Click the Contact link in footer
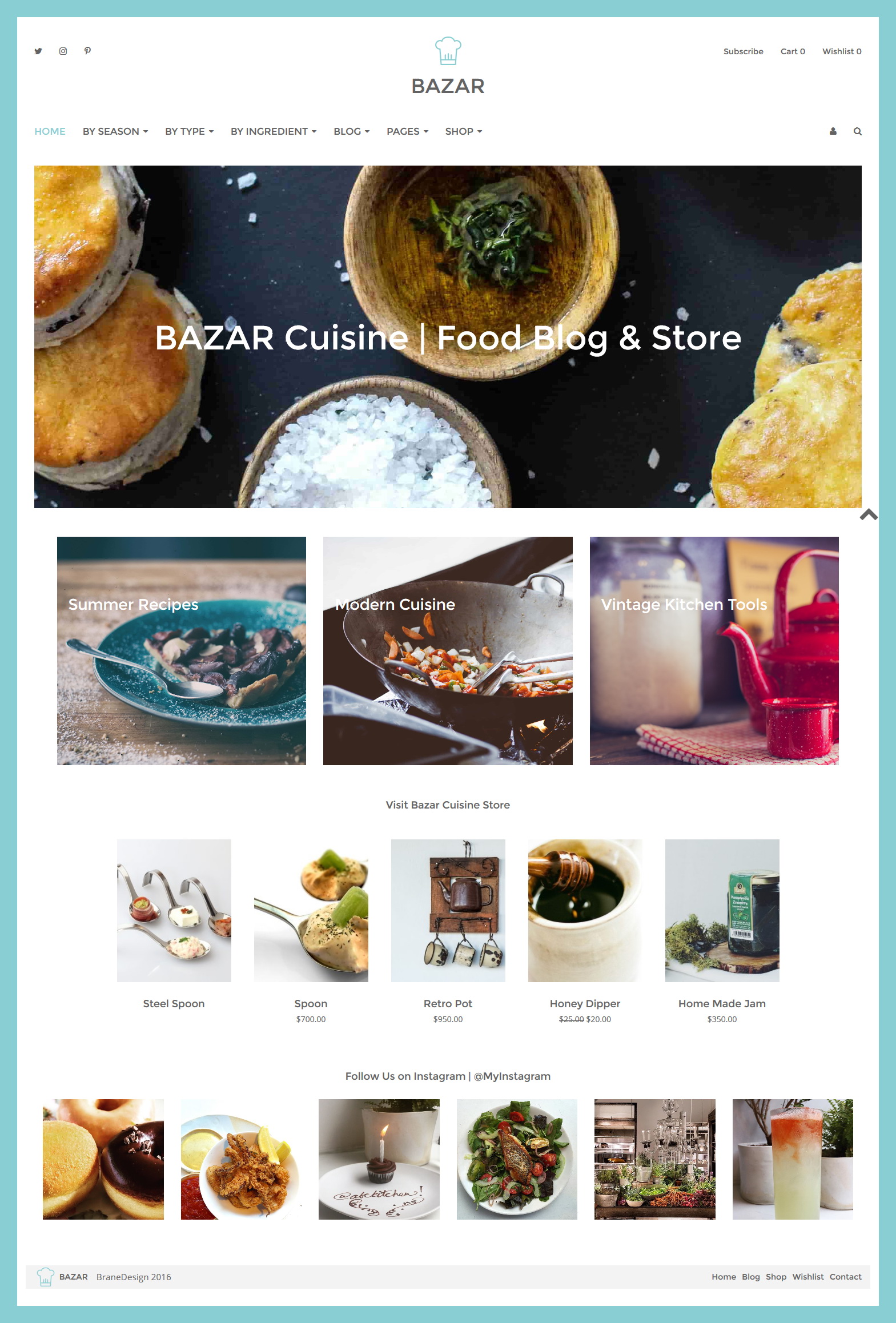 (845, 1277)
